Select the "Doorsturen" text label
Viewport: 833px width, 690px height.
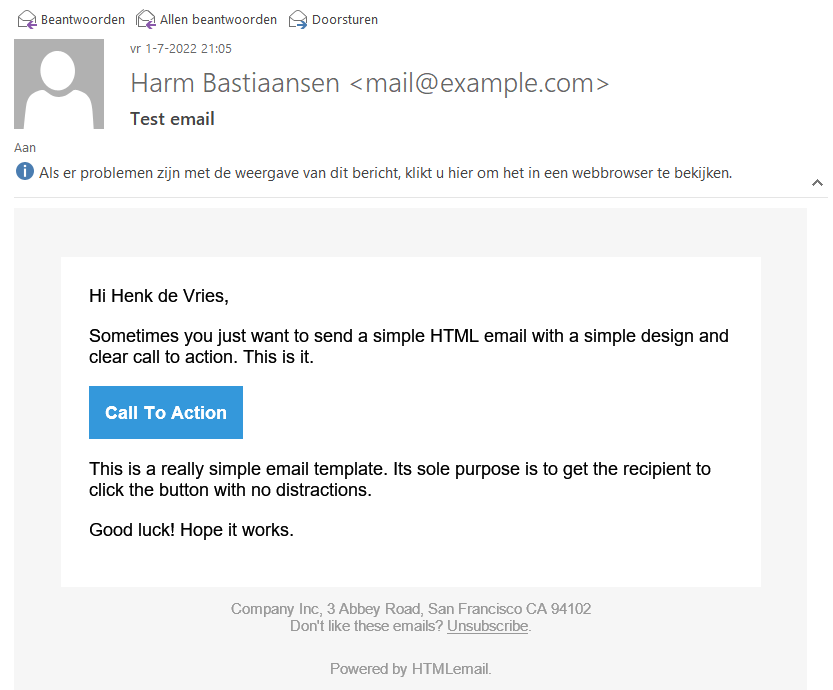tap(345, 20)
